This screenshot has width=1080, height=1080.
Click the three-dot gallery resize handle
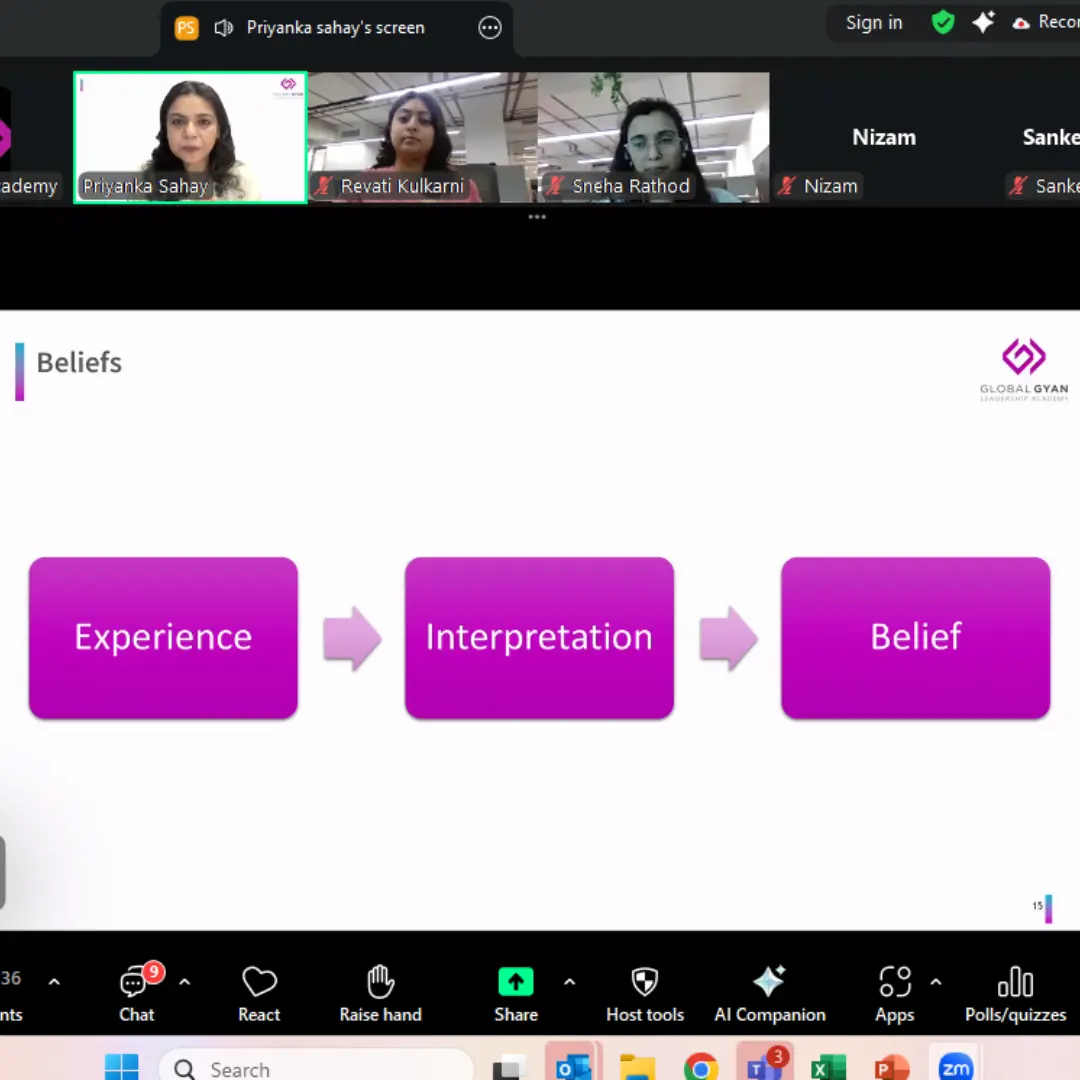click(537, 216)
